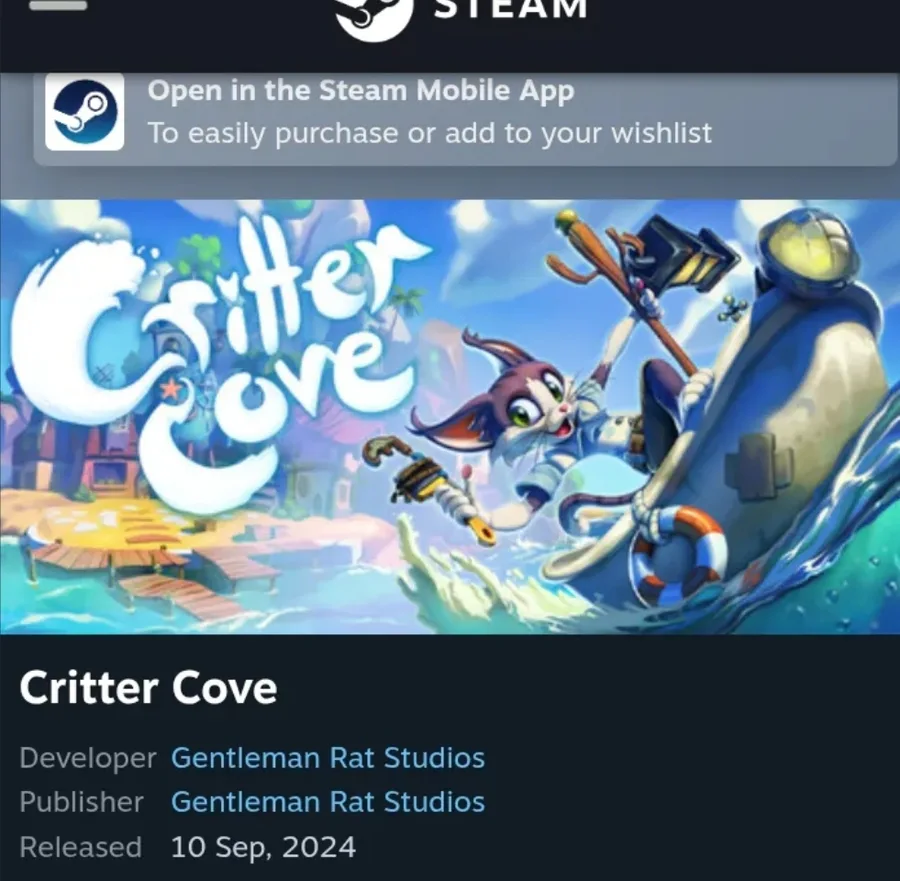Tap 'To easily purchase or add to your wishlist'
The image size is (900, 881).
tap(429, 134)
